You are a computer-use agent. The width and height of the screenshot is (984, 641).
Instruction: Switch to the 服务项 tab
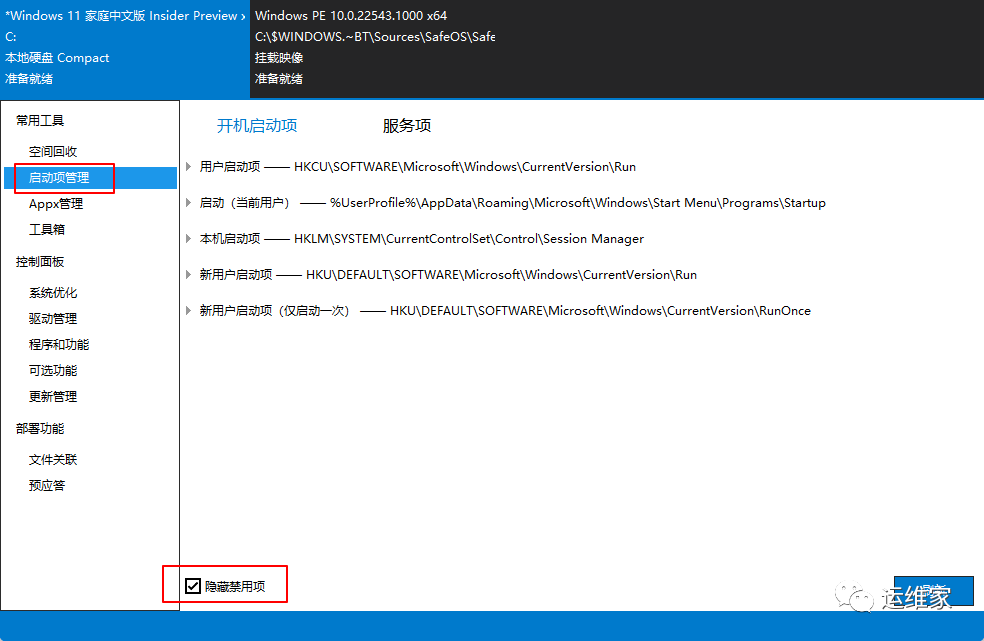tap(407, 126)
